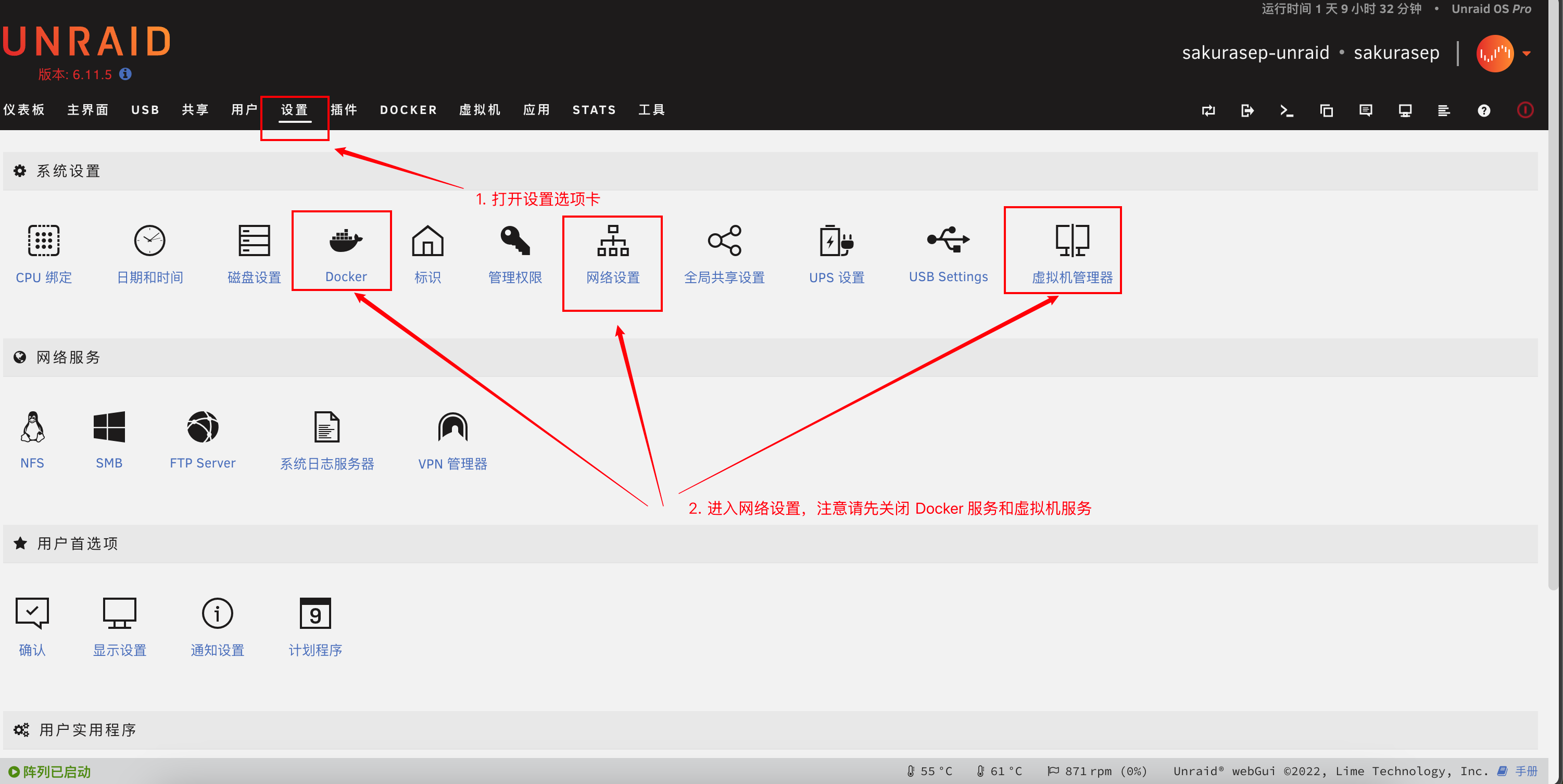Click the red power button icon
The width and height of the screenshot is (1563, 784).
[1525, 110]
